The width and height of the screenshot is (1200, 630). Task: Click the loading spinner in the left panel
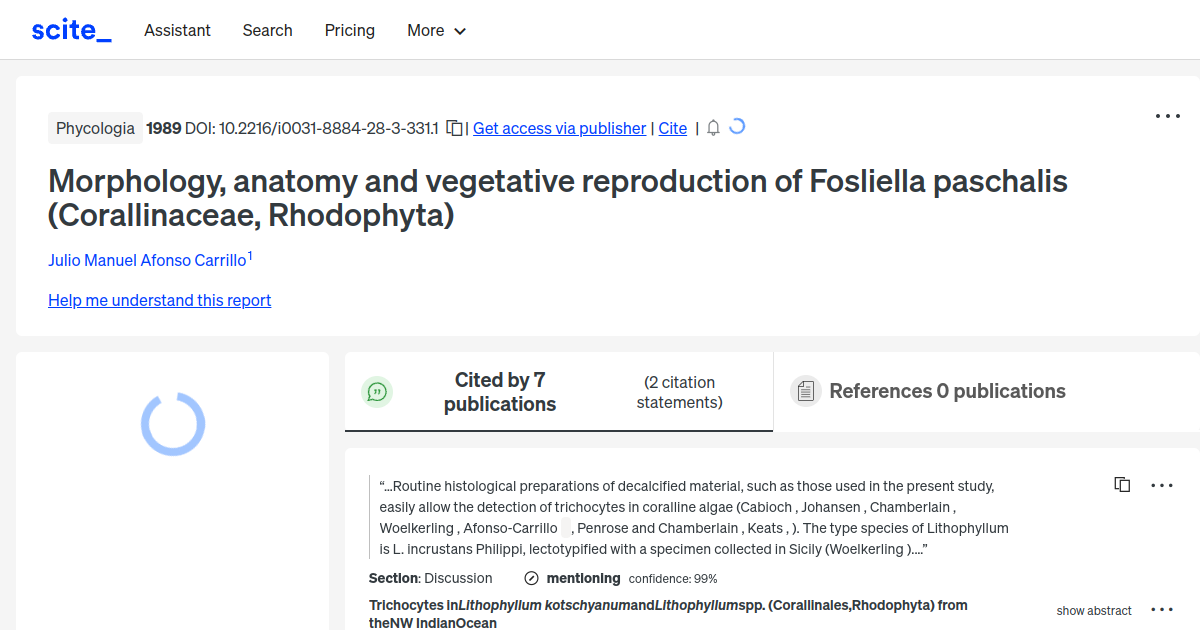(x=172, y=424)
